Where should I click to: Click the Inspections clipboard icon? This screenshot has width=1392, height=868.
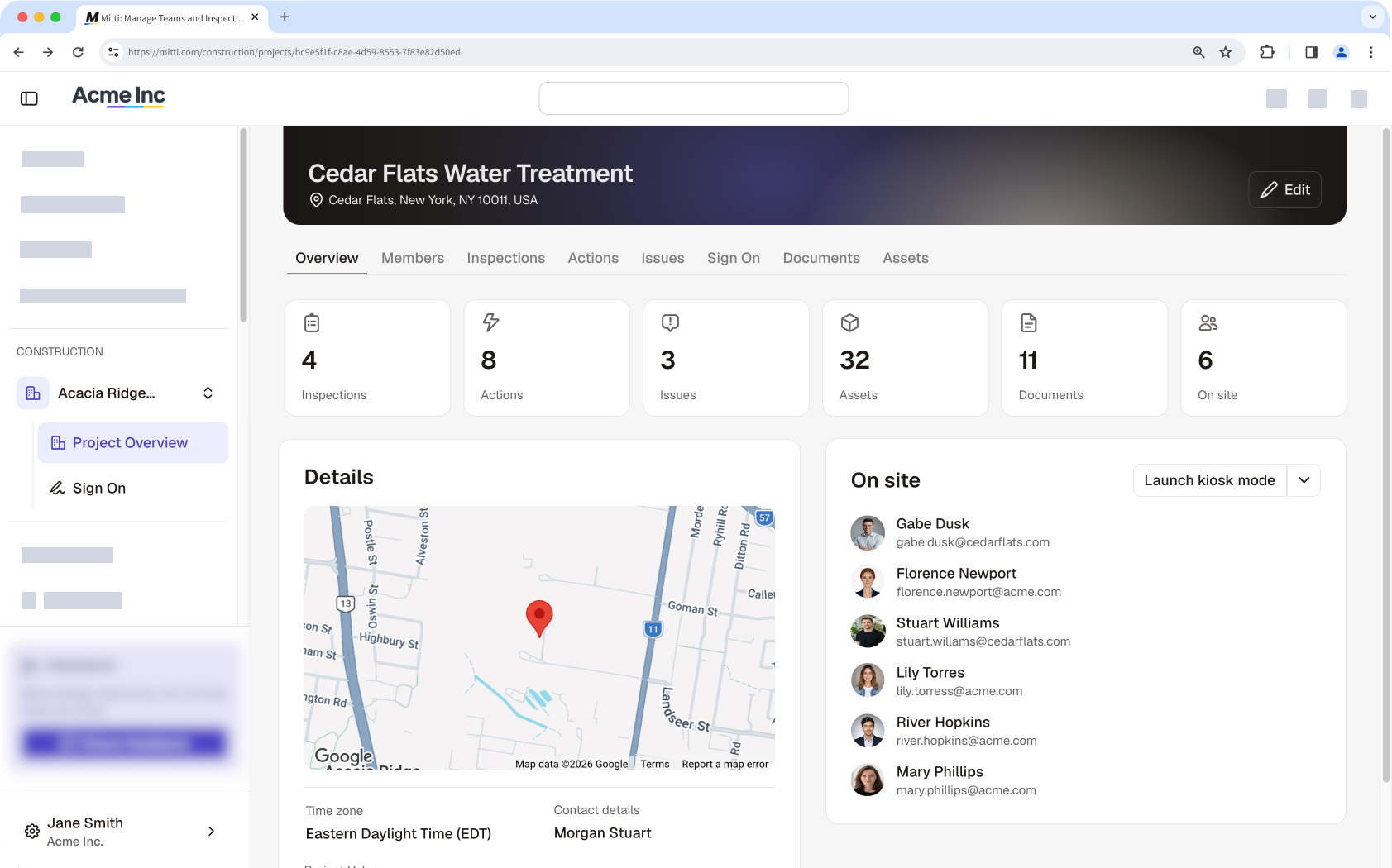tap(312, 322)
